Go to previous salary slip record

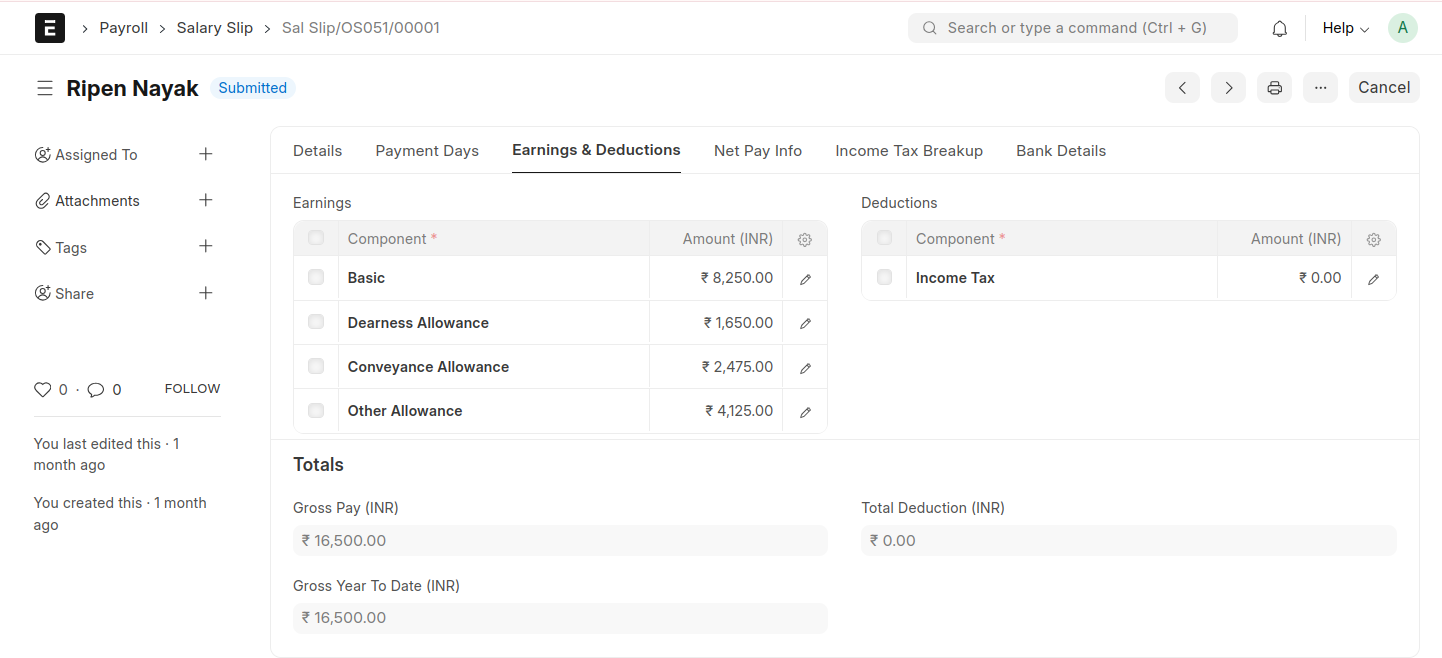pyautogui.click(x=1182, y=88)
